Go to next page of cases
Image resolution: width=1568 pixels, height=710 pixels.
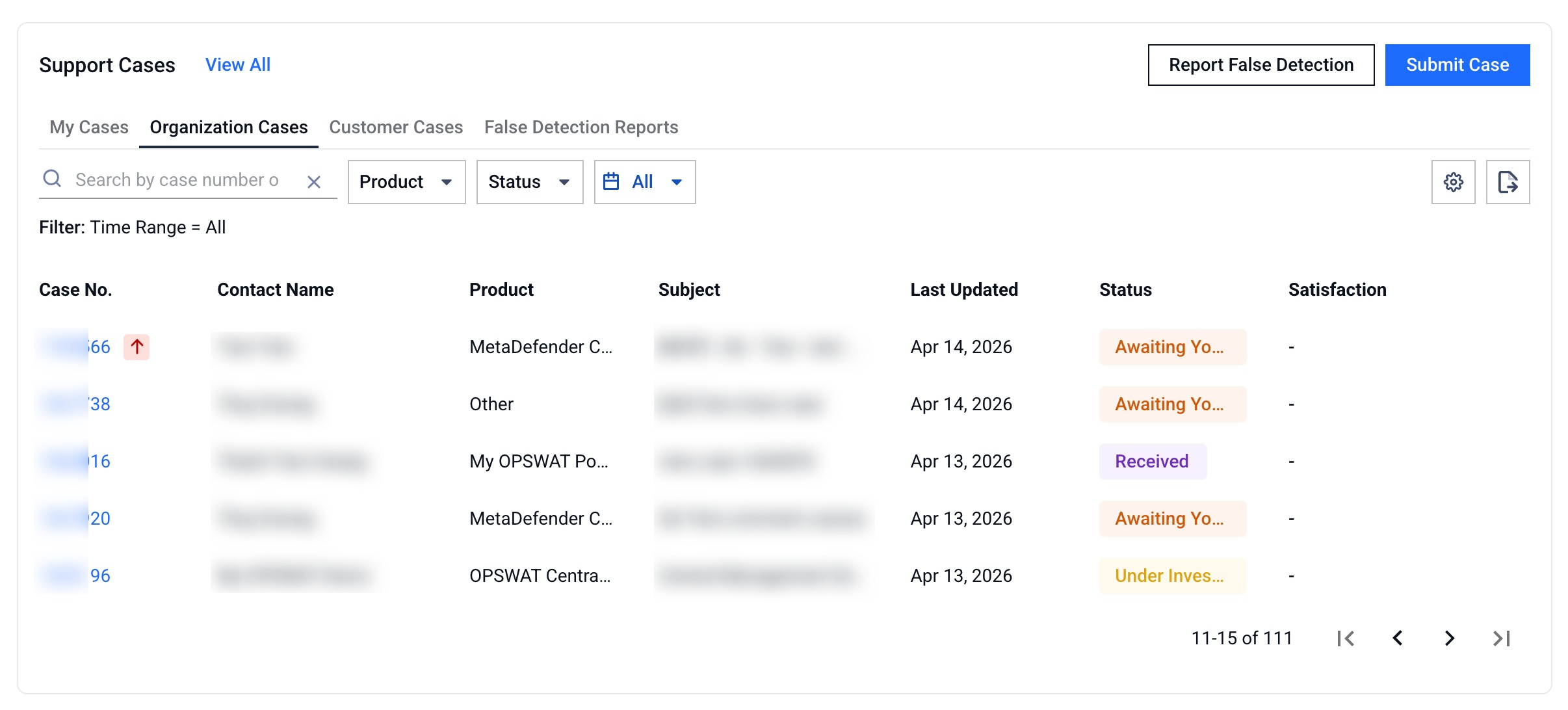1449,638
